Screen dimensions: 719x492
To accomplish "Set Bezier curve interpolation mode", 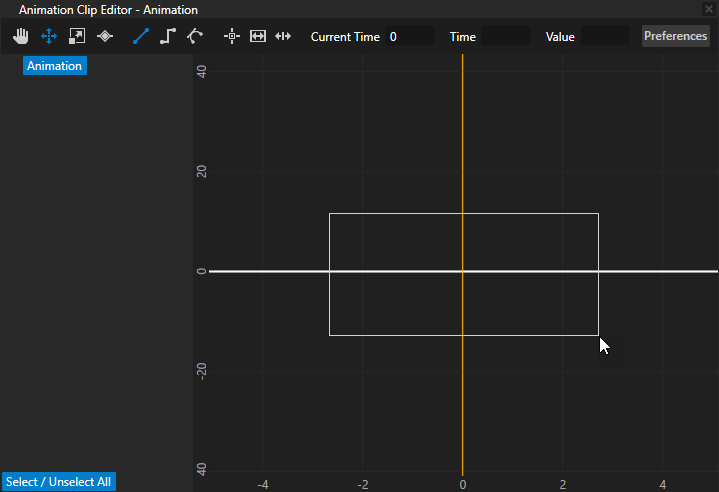I will 195,36.
